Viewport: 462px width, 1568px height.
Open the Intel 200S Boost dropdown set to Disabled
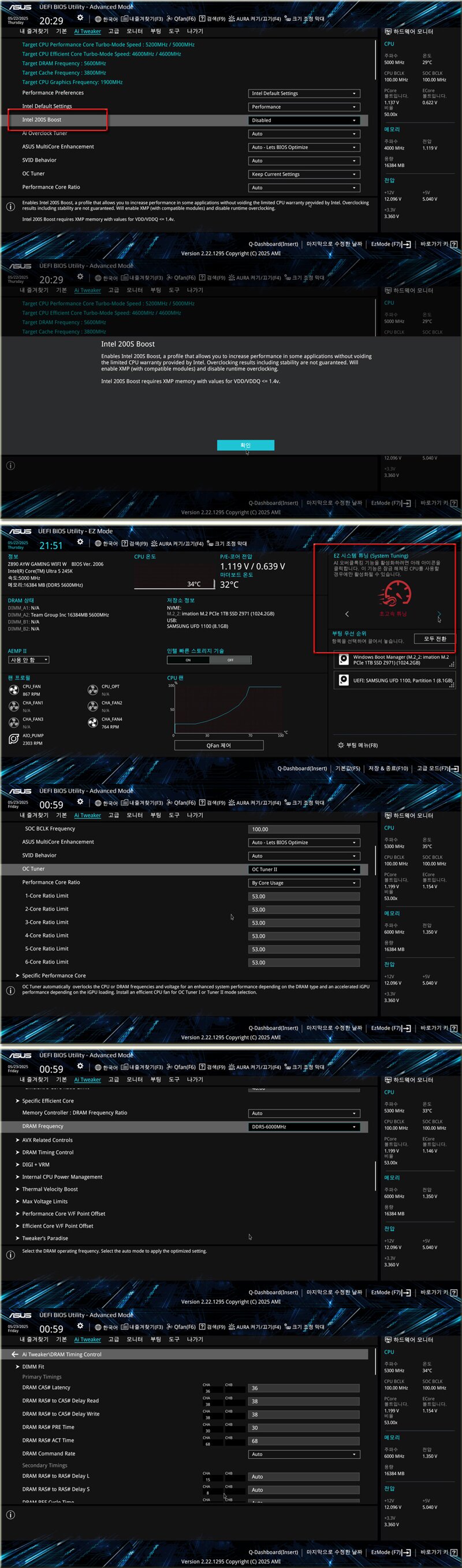coord(304,120)
